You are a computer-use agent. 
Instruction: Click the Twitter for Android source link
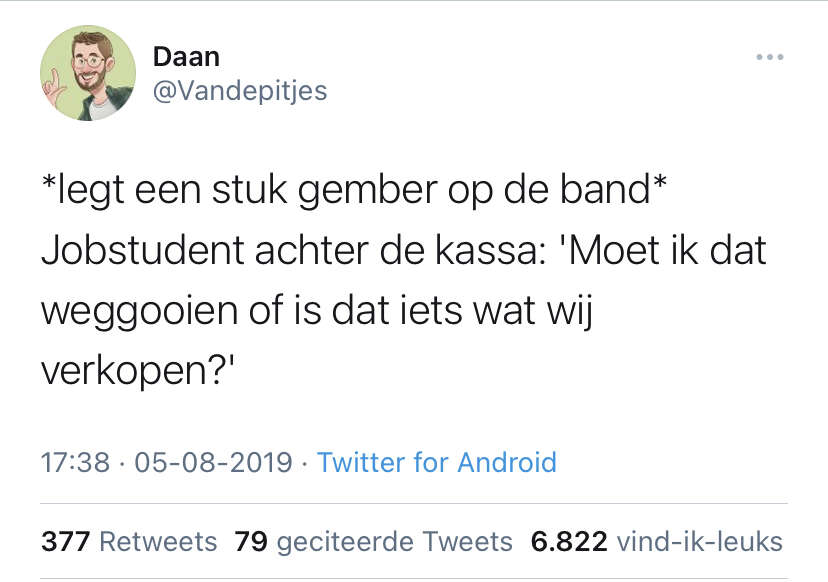pyautogui.click(x=437, y=463)
